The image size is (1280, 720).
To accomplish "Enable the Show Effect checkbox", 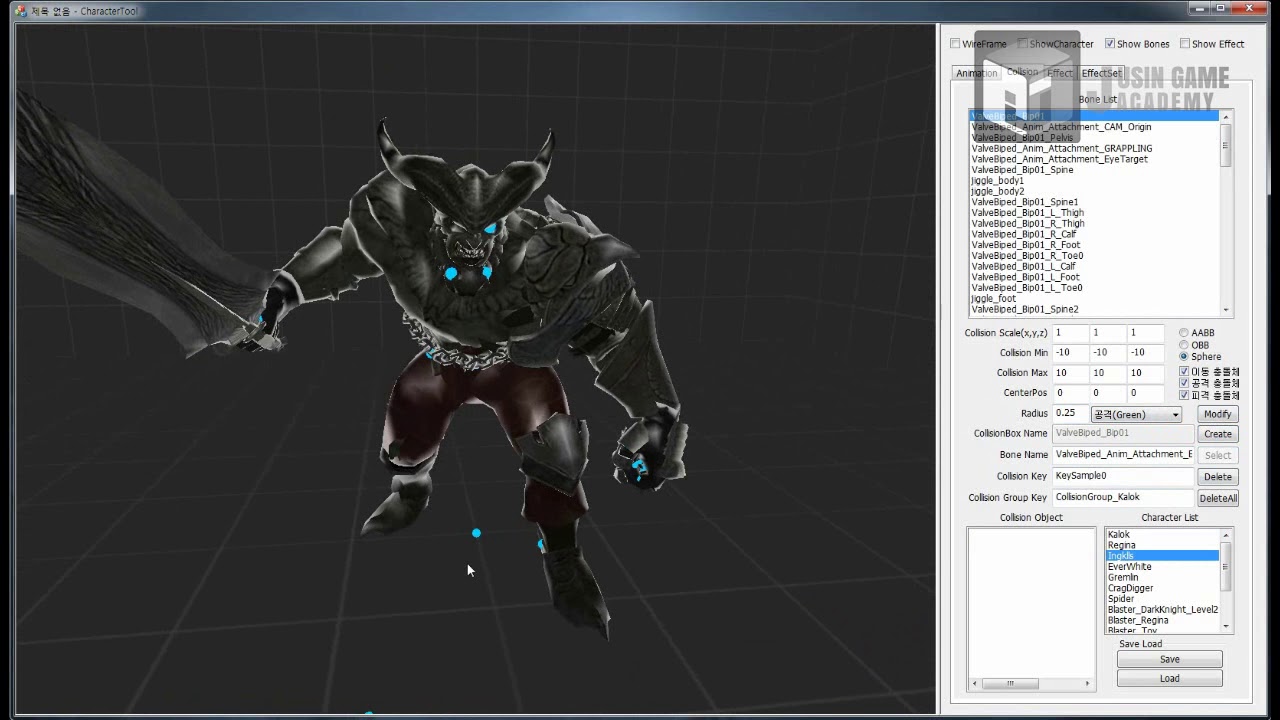I will 1185,44.
